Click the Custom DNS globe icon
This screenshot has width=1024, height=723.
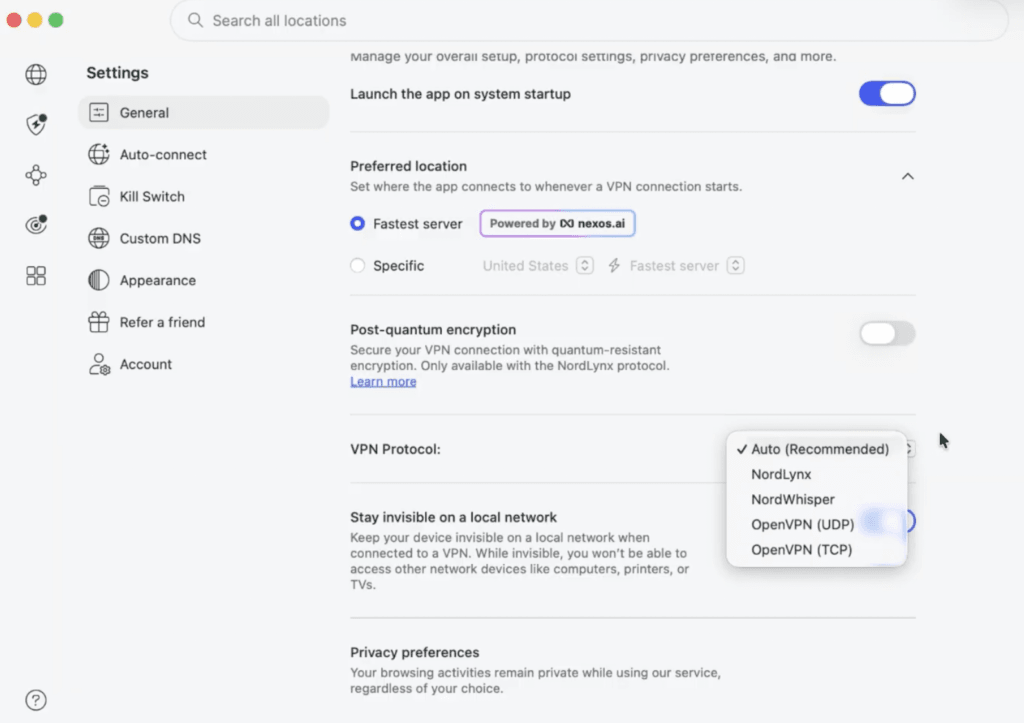coord(99,238)
